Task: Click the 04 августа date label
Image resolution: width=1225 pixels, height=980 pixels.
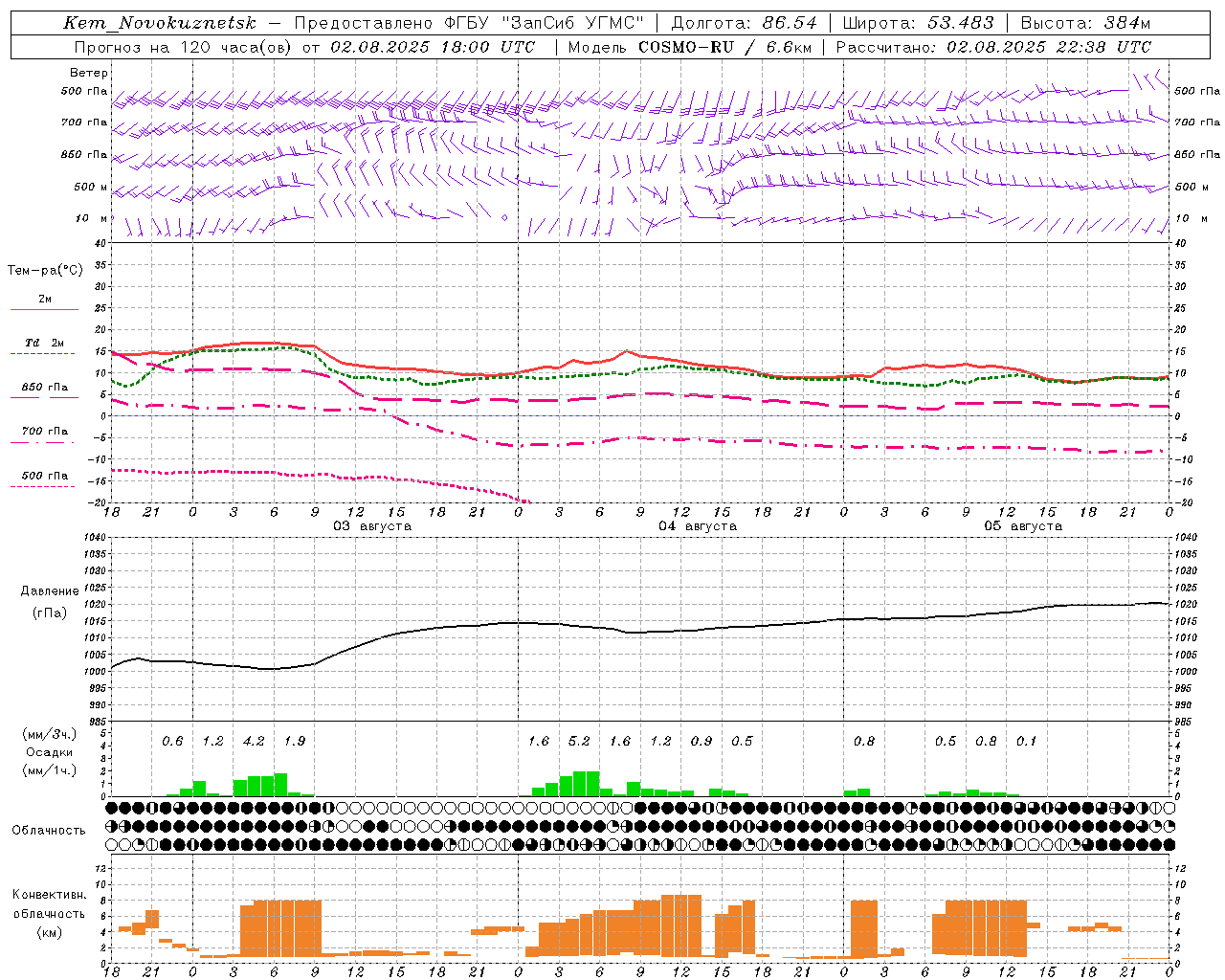Action: coord(698,526)
